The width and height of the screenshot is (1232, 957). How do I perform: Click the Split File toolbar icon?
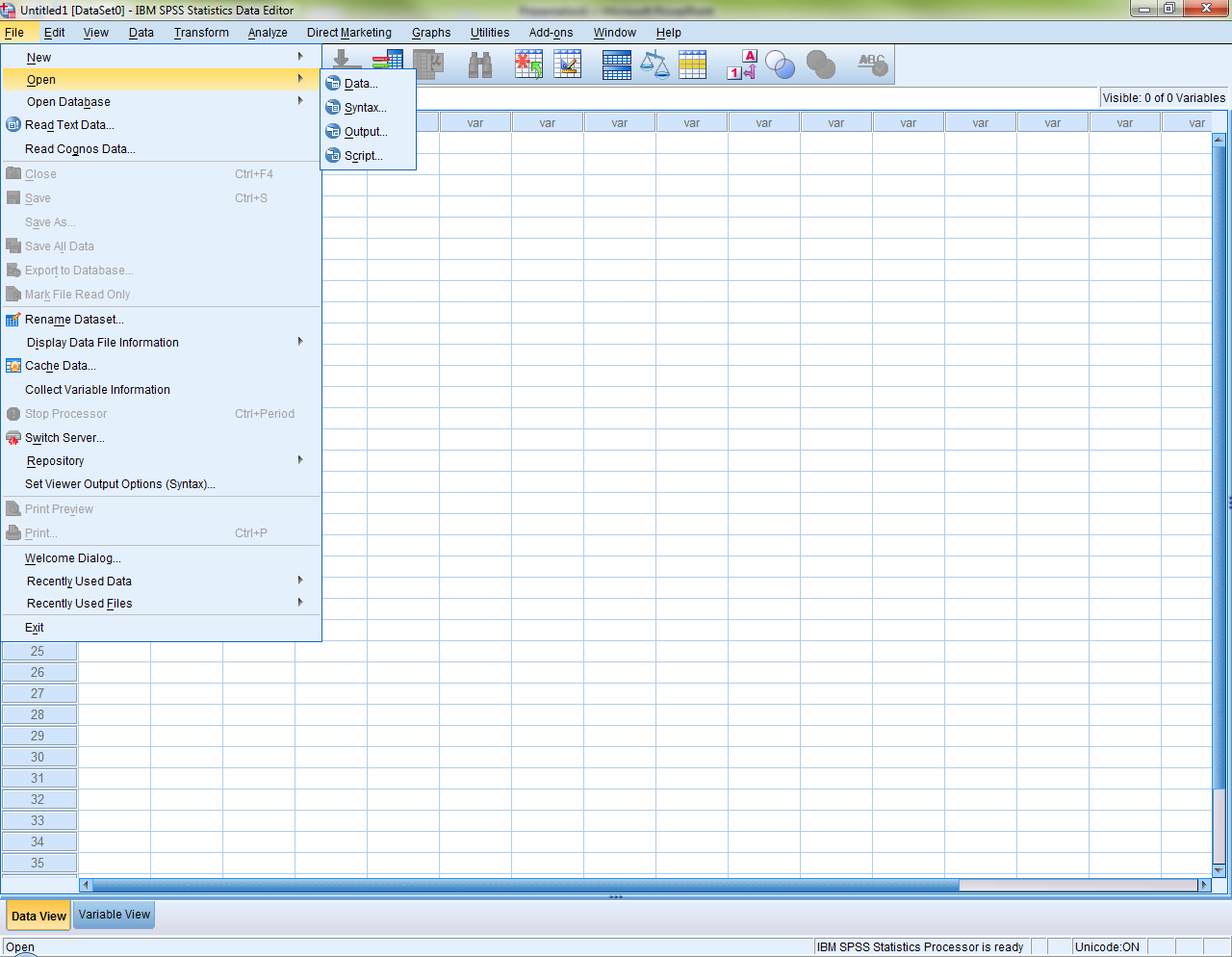617,65
